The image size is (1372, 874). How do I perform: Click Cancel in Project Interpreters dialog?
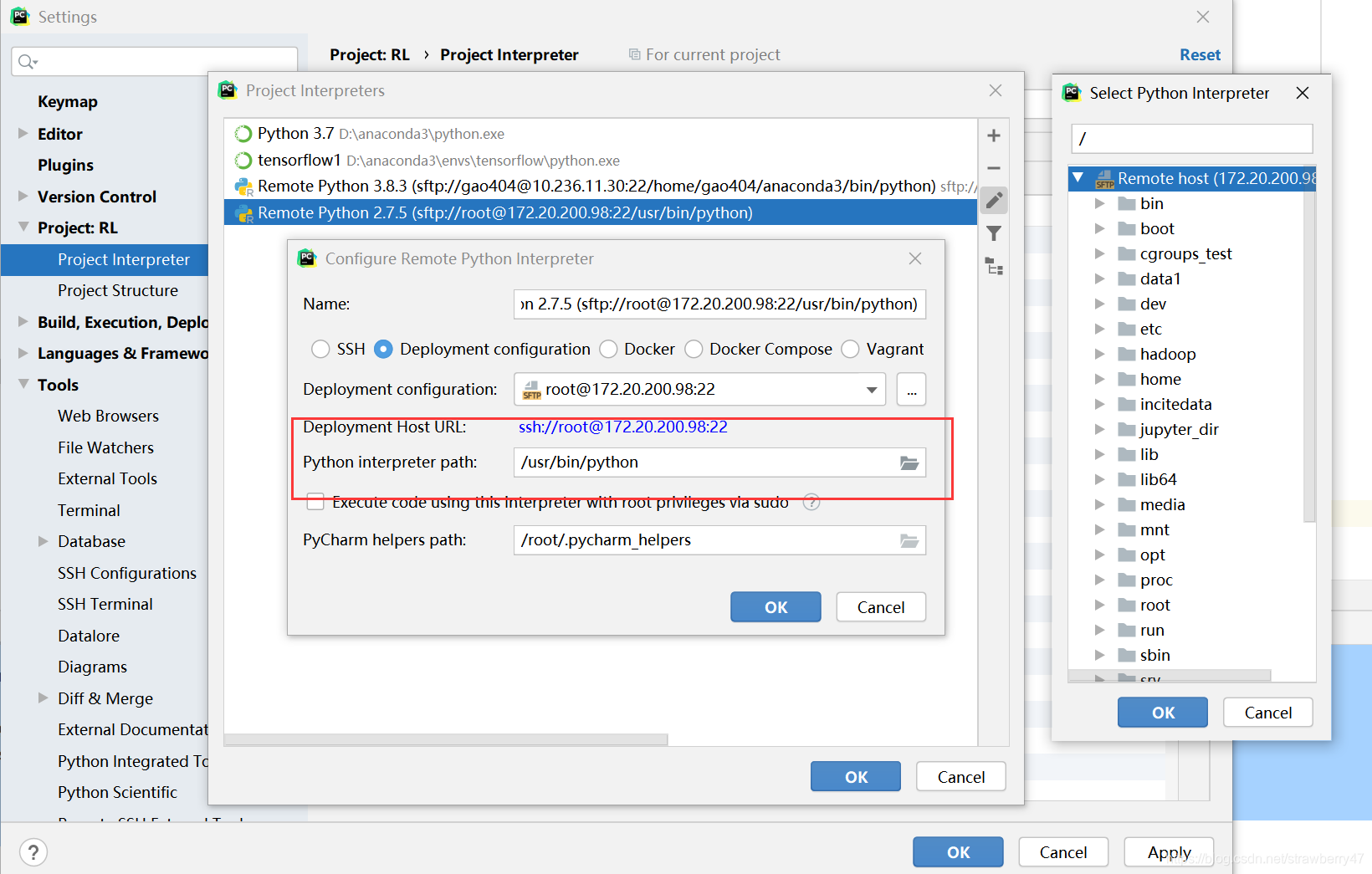961,777
